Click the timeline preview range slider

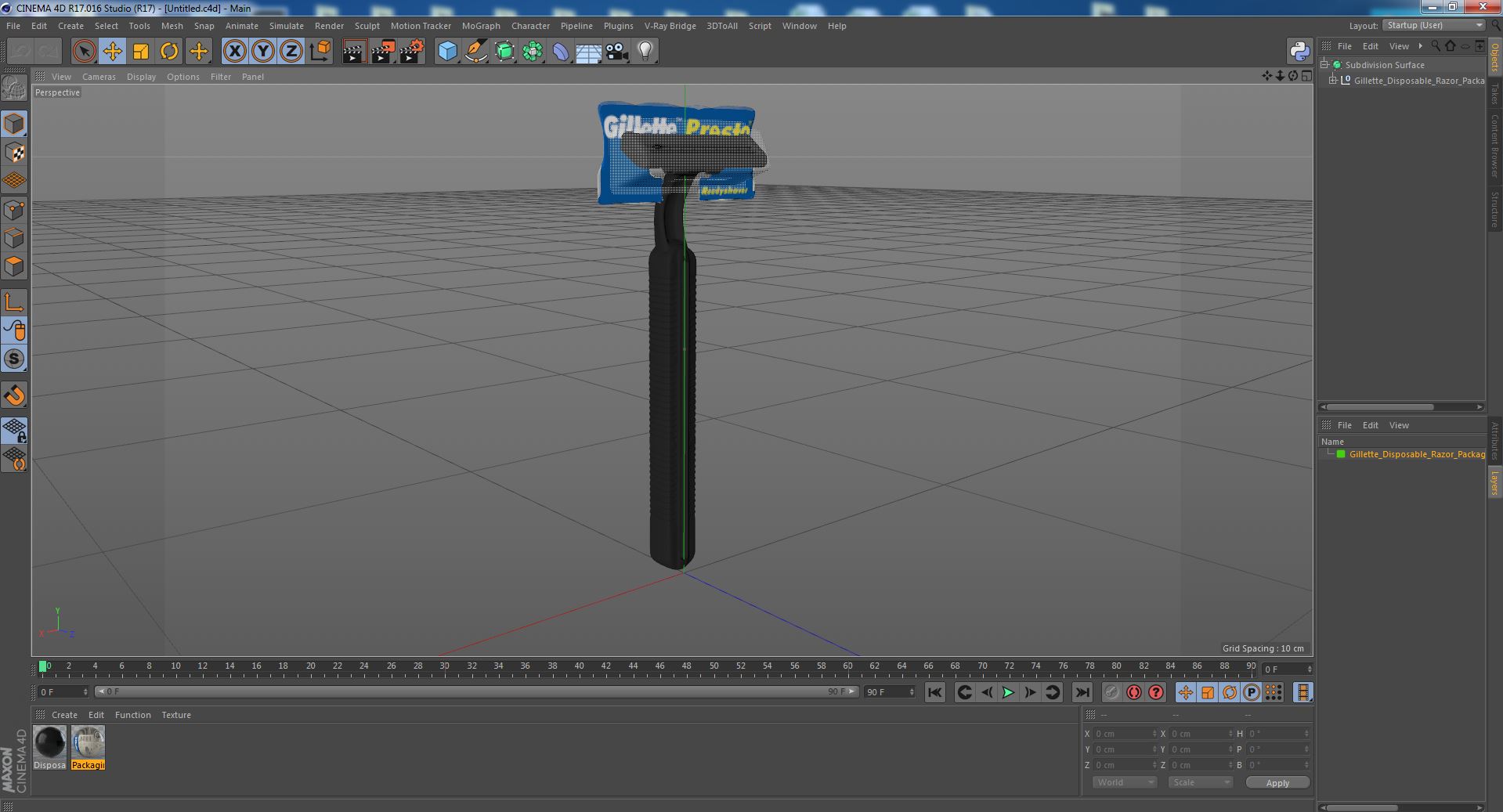click(x=476, y=692)
